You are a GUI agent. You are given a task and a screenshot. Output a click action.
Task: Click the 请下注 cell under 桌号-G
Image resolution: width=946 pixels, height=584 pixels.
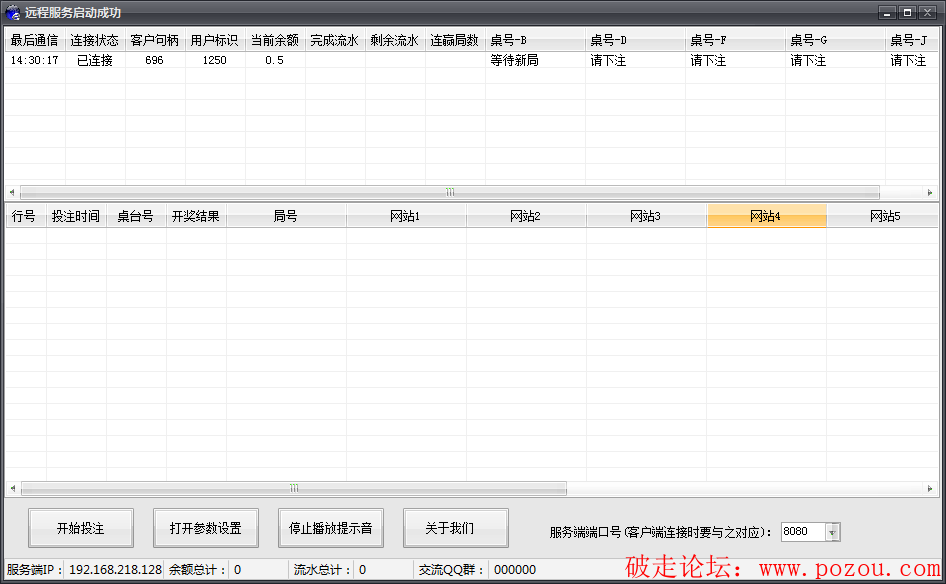836,60
